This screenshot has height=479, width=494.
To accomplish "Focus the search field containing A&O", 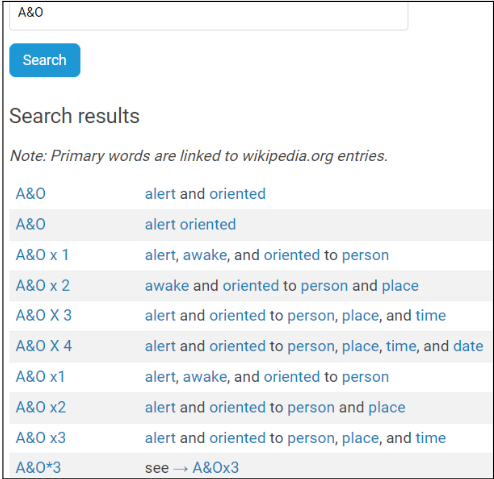I will coord(209,15).
